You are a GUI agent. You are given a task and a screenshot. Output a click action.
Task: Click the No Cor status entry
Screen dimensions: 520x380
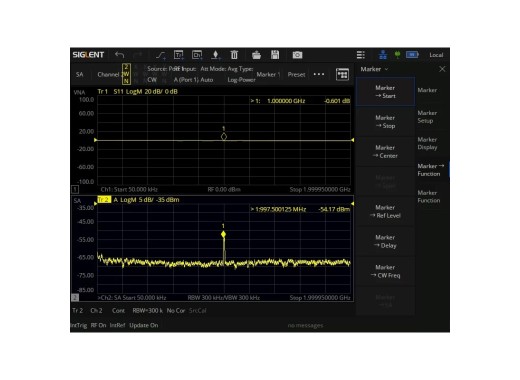tap(176, 311)
